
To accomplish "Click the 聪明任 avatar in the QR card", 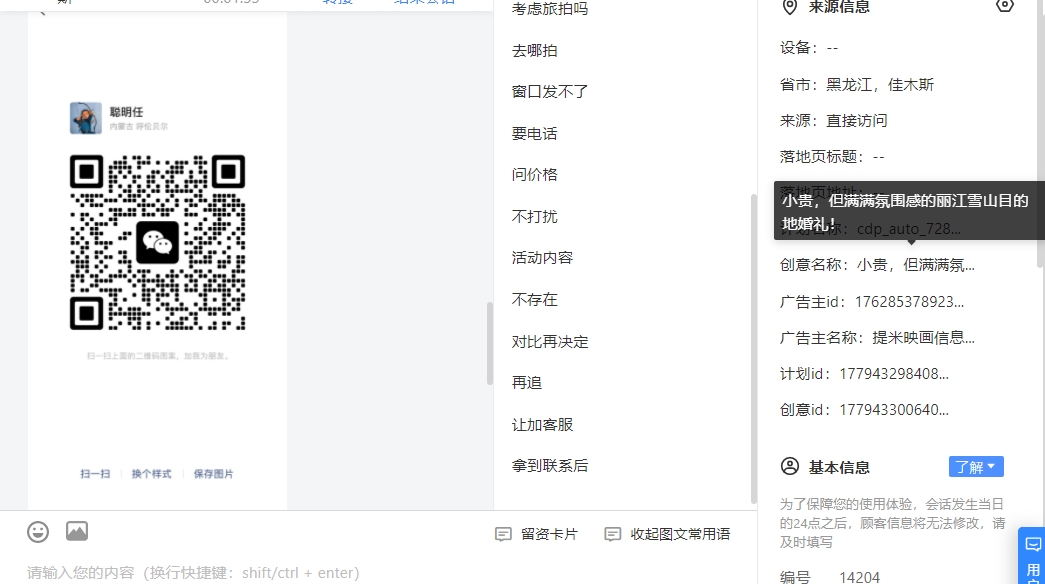I will (x=86, y=118).
